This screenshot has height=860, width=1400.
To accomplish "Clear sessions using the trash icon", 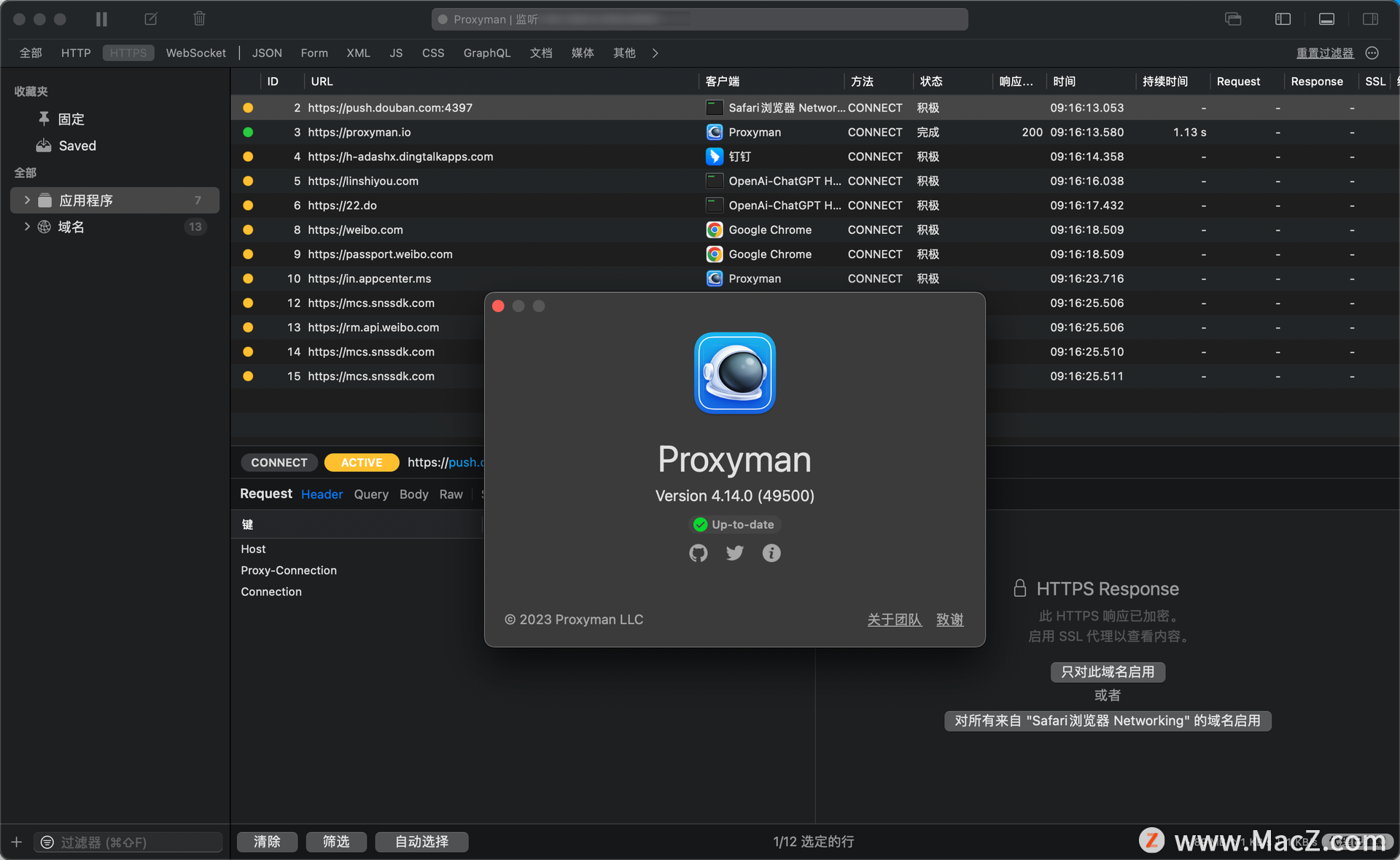I will [199, 19].
